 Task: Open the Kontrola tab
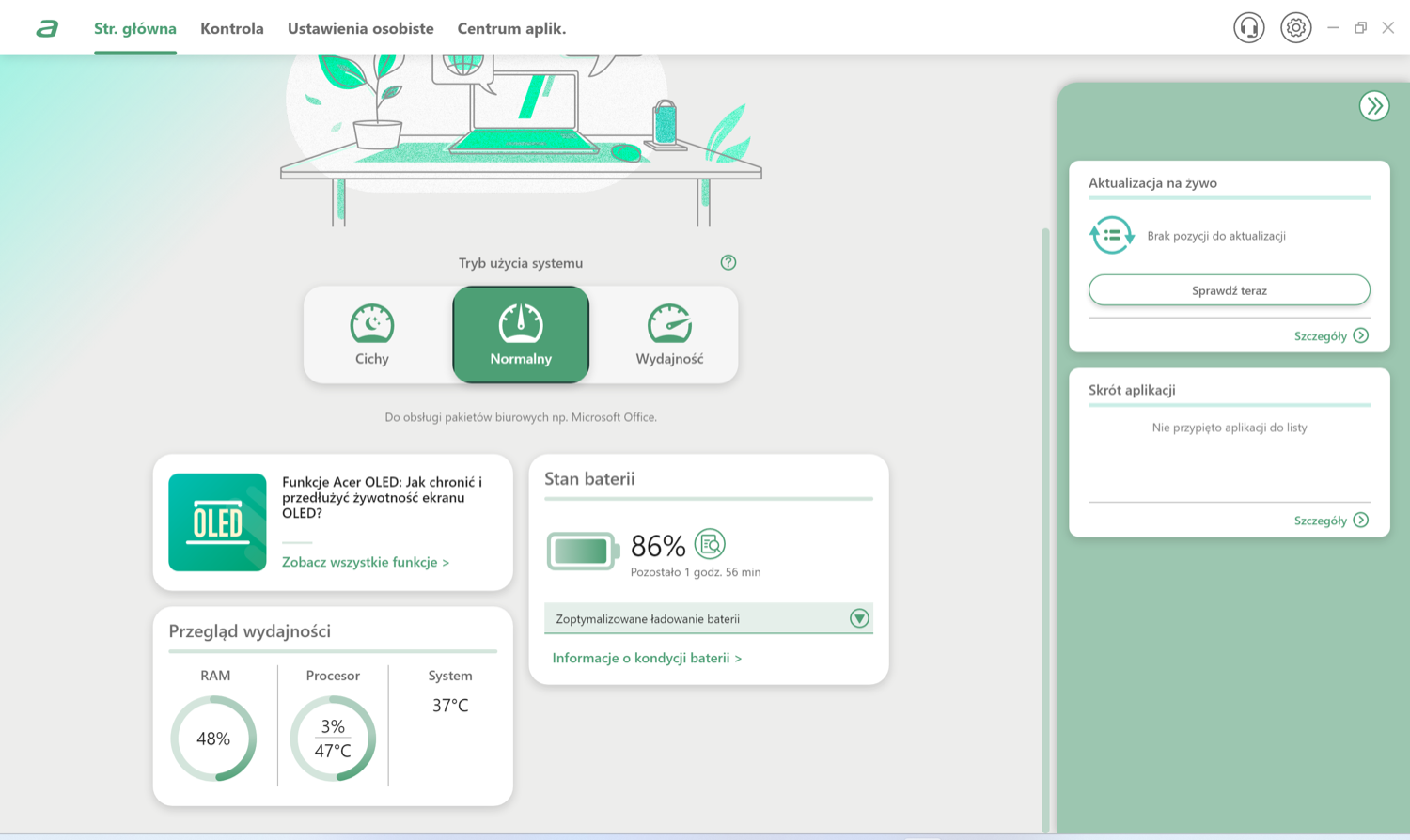click(232, 28)
